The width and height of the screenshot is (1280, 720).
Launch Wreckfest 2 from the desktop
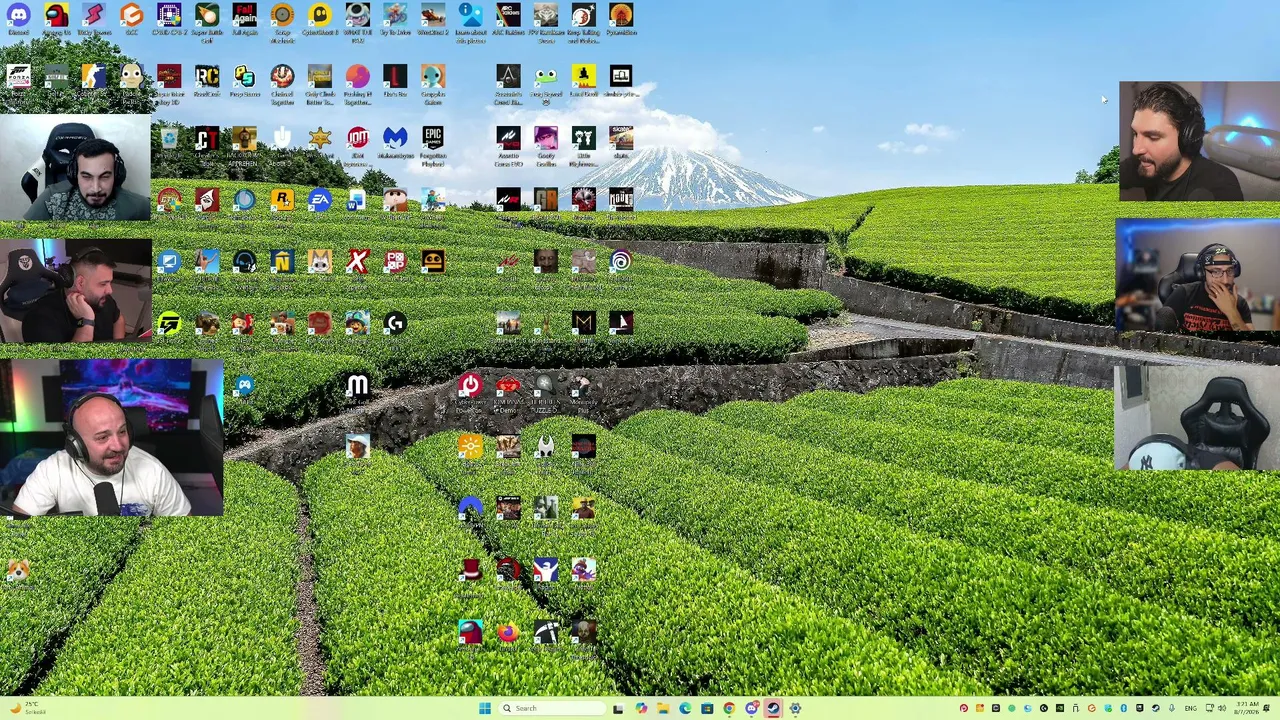[x=433, y=20]
